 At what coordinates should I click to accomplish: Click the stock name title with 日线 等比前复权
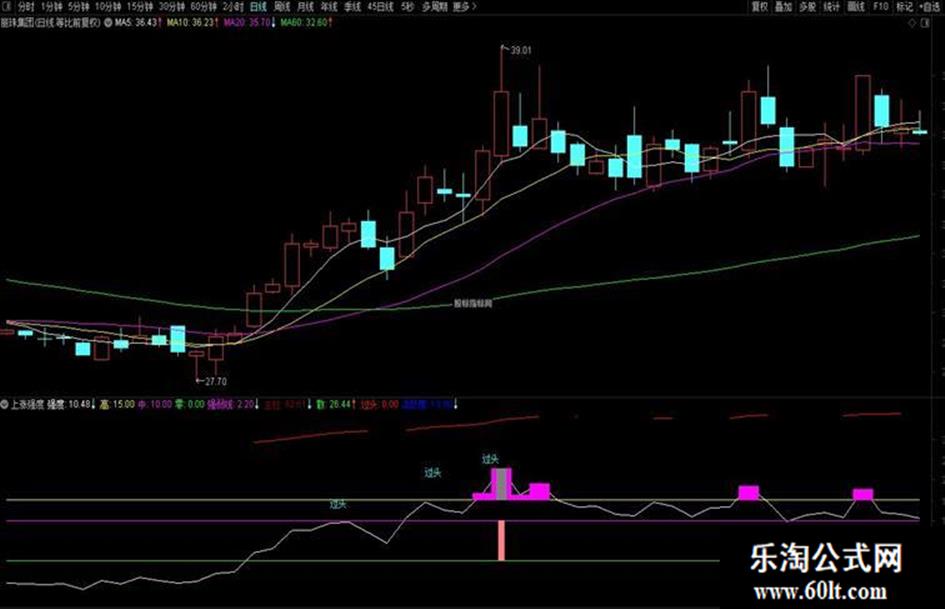click(x=51, y=23)
